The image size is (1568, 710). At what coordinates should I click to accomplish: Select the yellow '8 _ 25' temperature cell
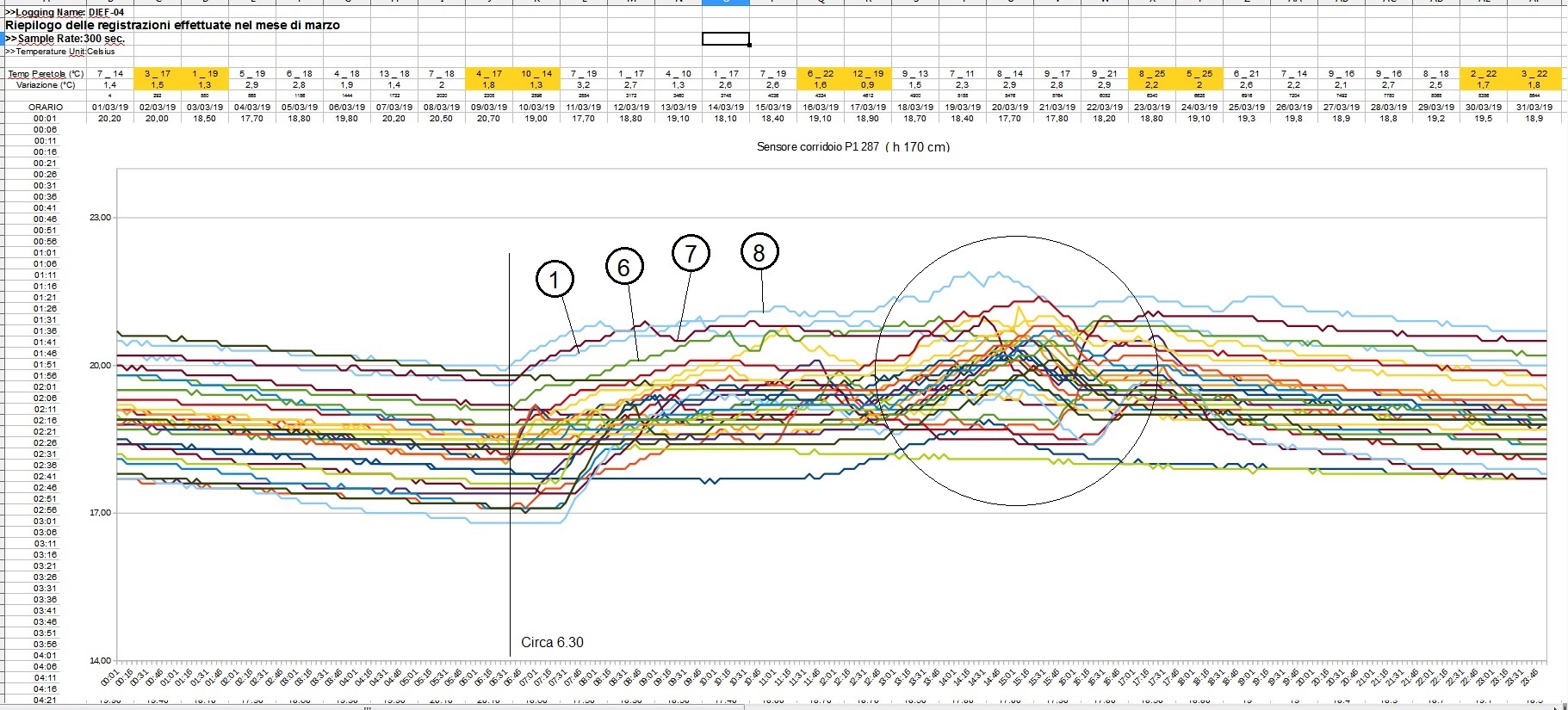tap(1151, 74)
